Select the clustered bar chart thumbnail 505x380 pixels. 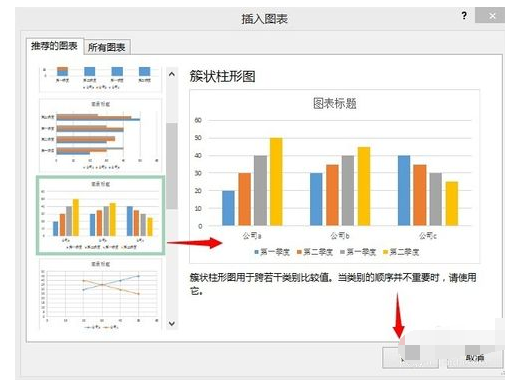coord(100,135)
